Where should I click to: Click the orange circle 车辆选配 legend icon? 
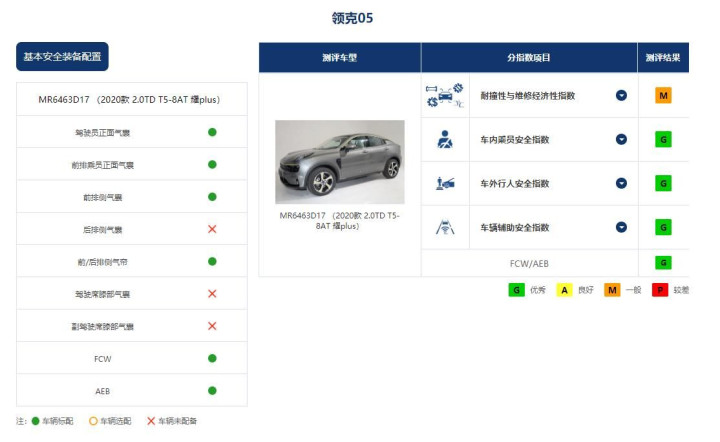[93, 421]
